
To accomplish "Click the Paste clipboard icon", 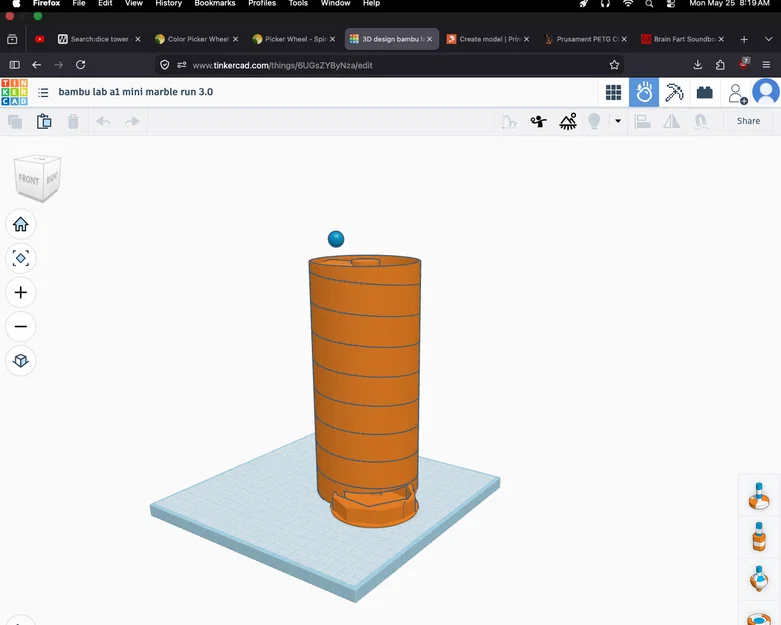I will [x=44, y=122].
